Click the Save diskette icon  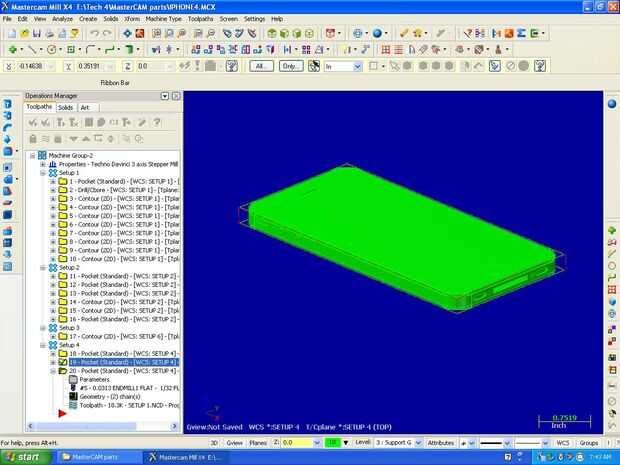37,34
